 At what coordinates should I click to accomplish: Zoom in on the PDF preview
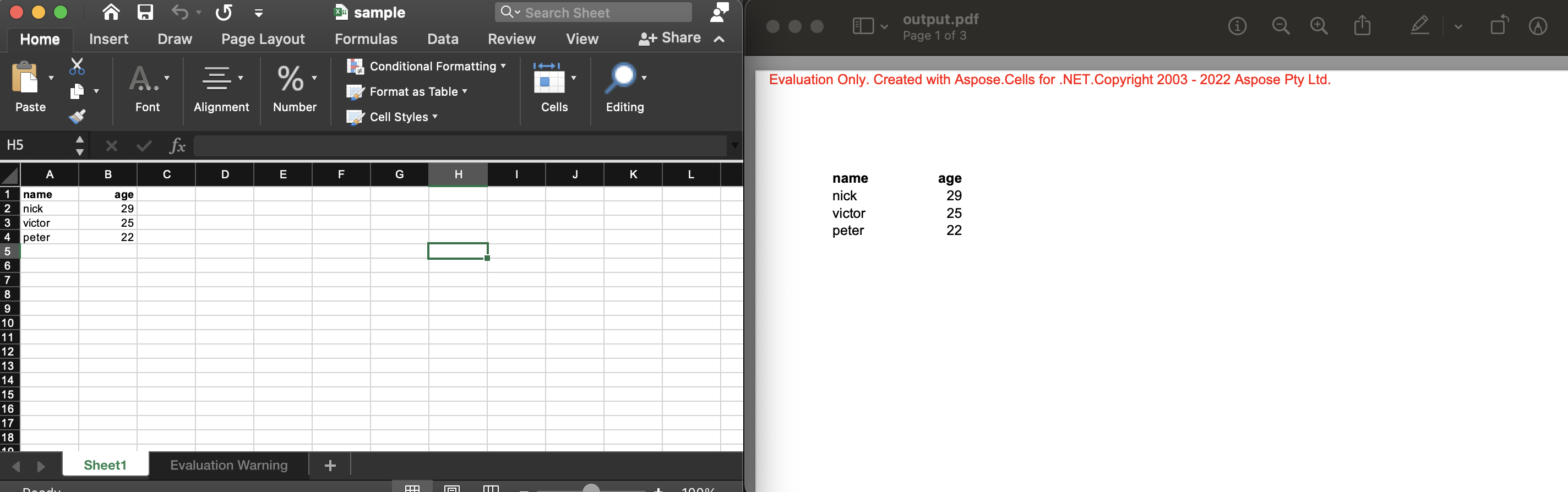[1319, 26]
